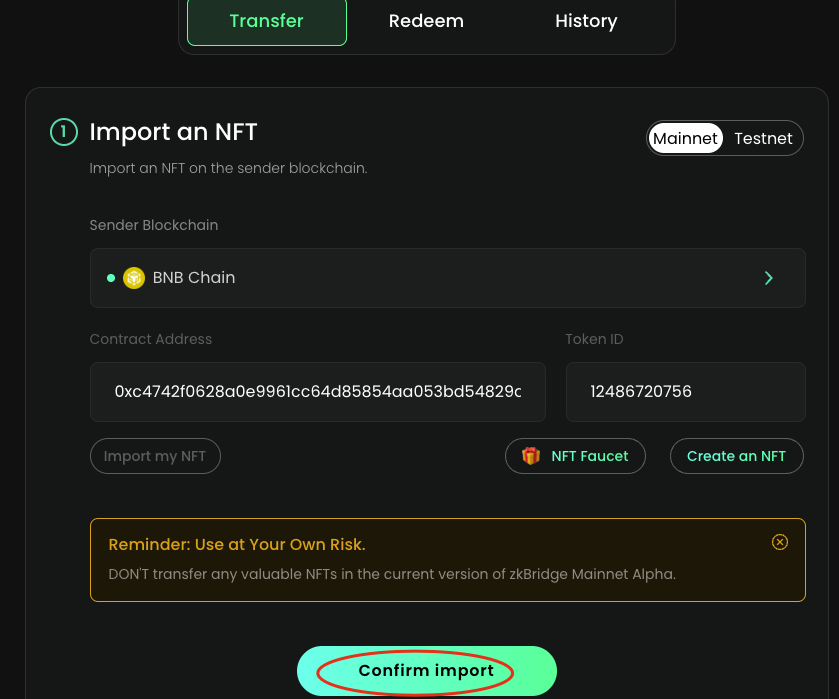The image size is (839, 699).
Task: Click the BNB Chain name in selector
Action: [194, 278]
